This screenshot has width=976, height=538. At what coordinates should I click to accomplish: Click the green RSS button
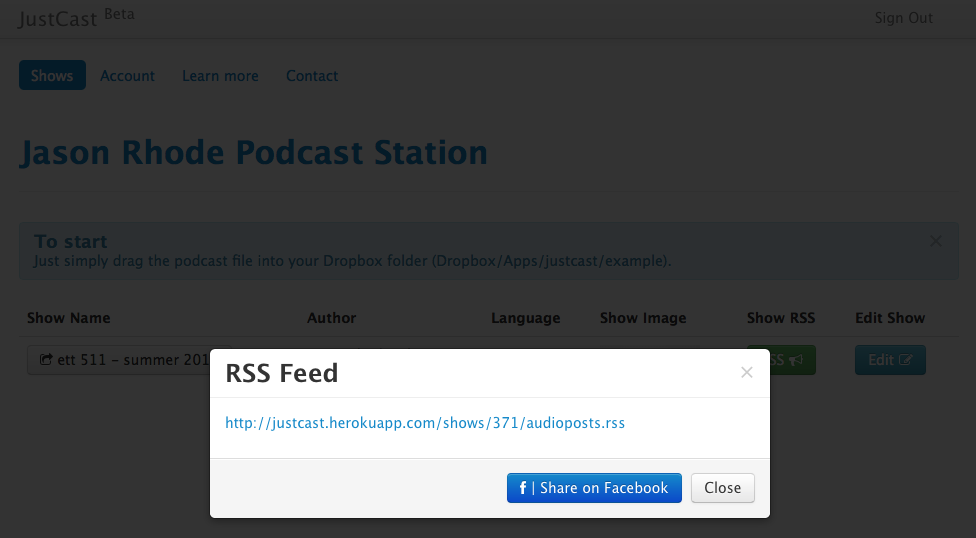(792, 360)
